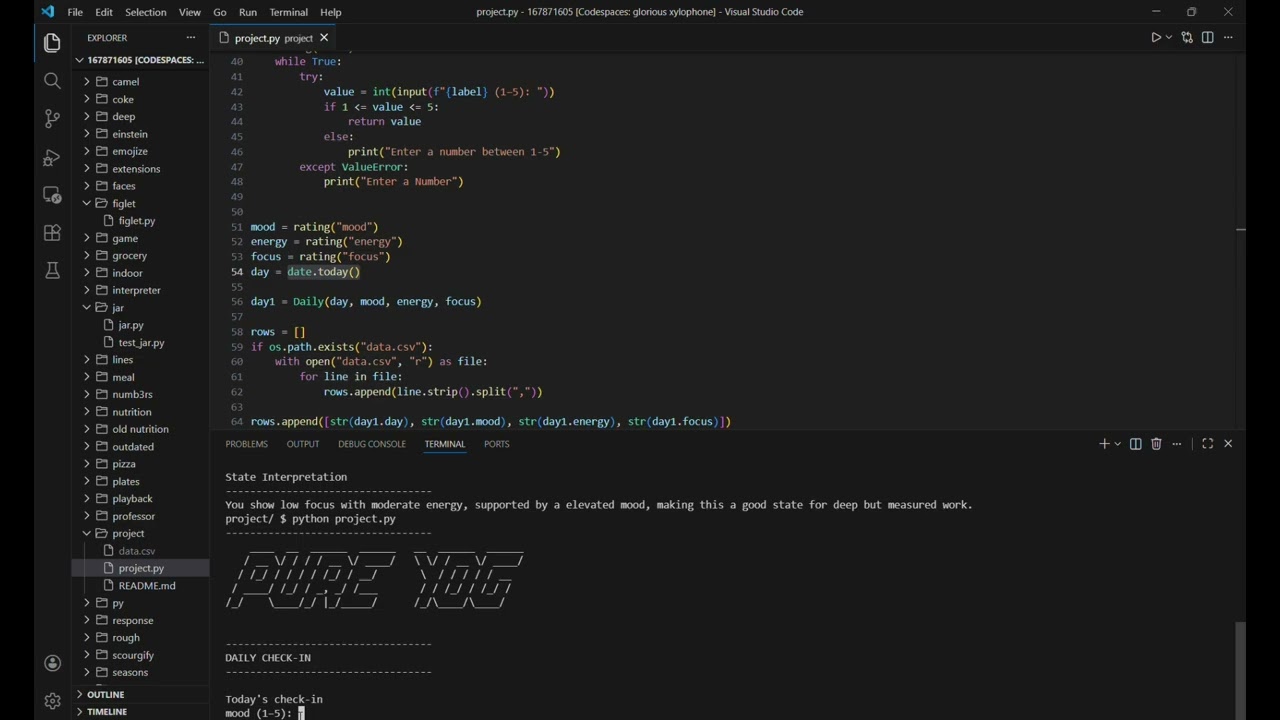This screenshot has height=720, width=1280.
Task: Select the Terminal panel tab
Action: [x=445, y=444]
